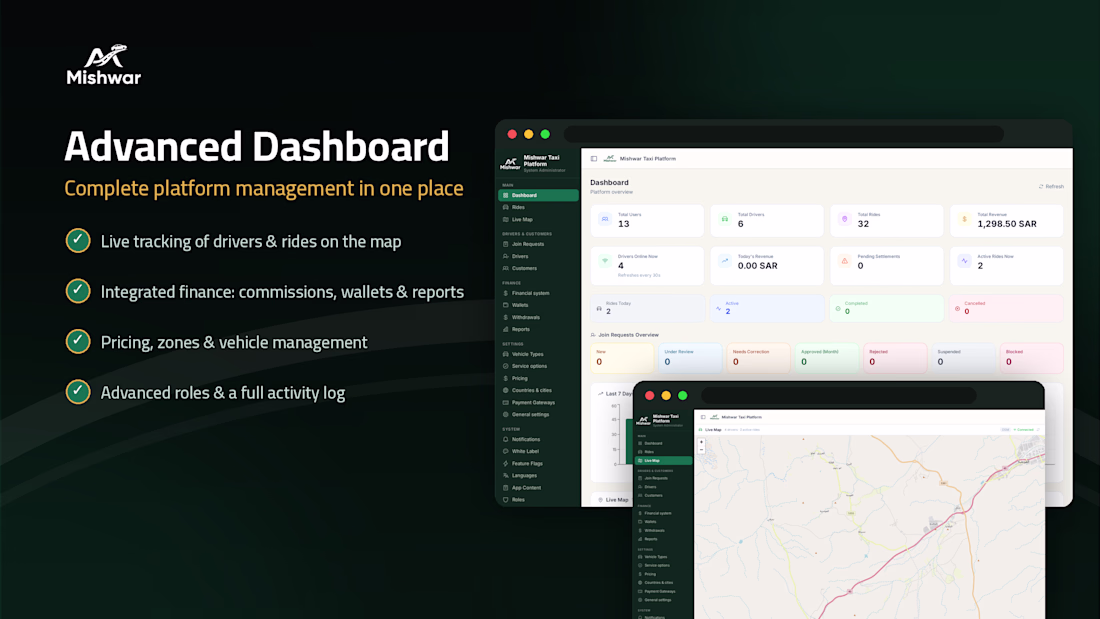Click the Countries & cities globe icon
Viewport: 1100px width, 619px height.
tap(506, 390)
